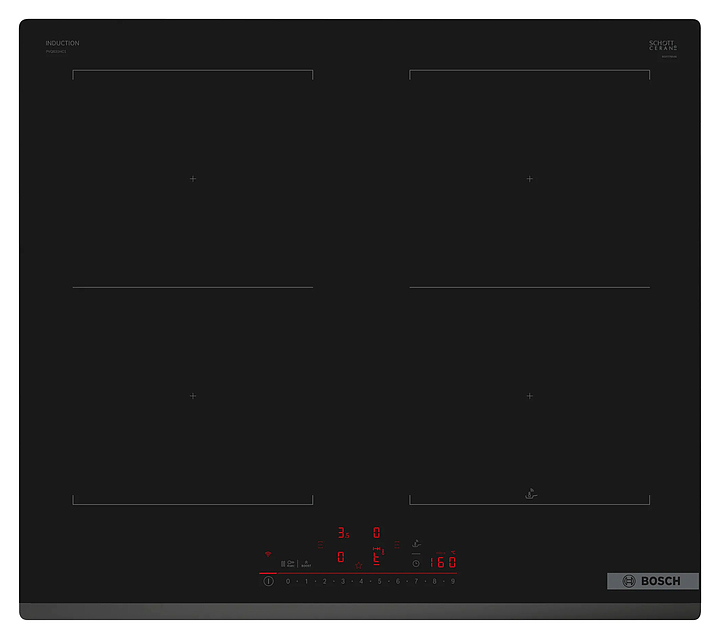Screen dimensions: 720x639
Task: Select the rear-left zone display showing 3
Action: pyautogui.click(x=341, y=533)
